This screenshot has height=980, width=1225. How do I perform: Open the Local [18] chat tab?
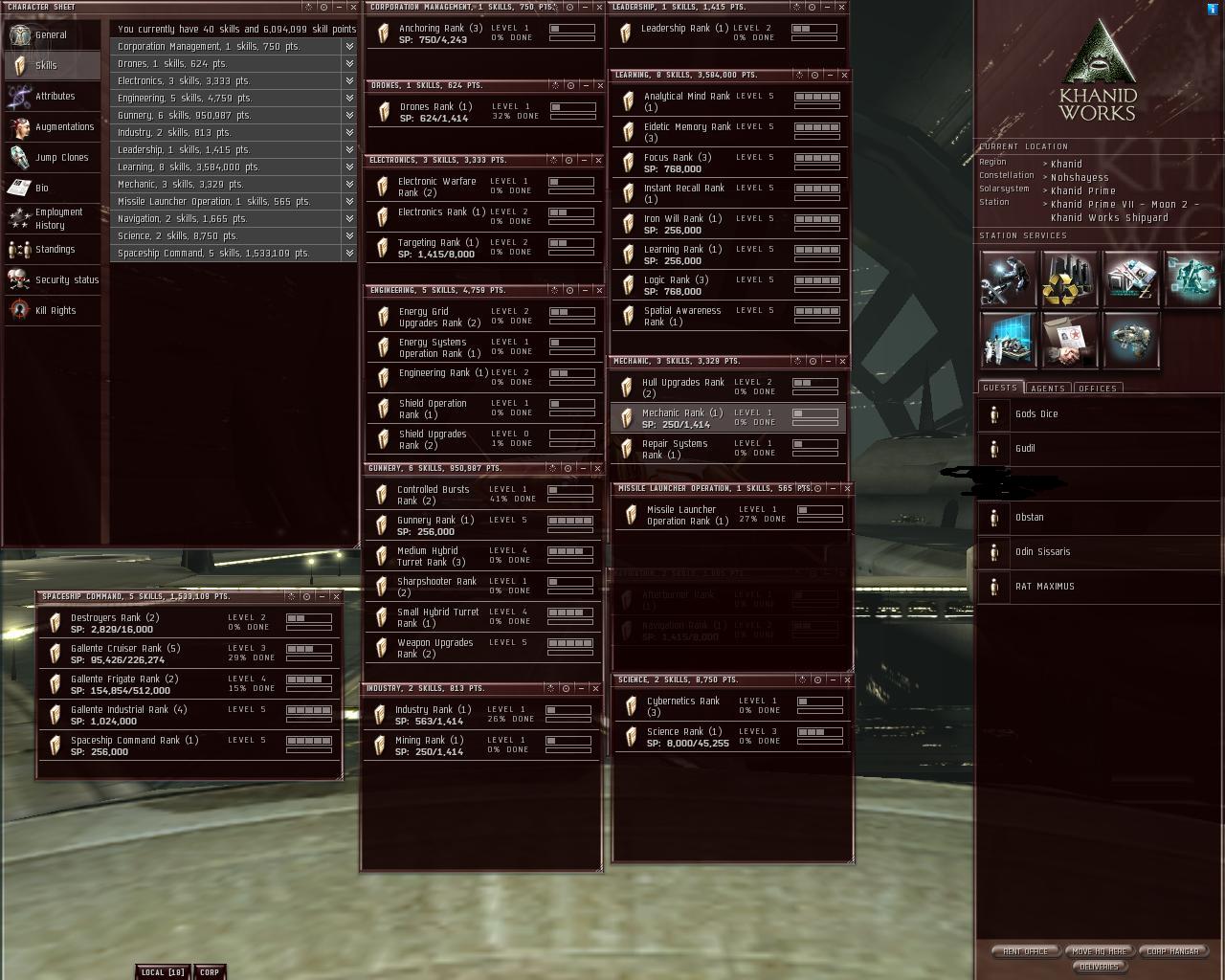[163, 972]
